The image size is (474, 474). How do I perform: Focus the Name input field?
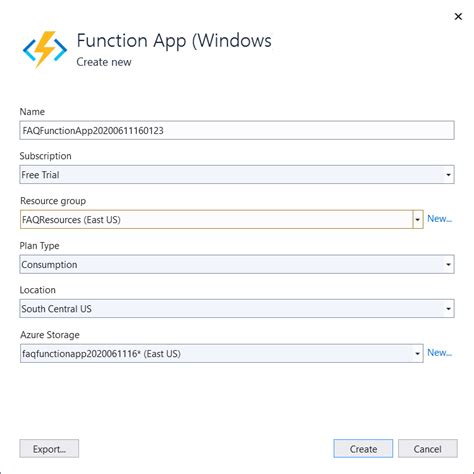(237, 130)
